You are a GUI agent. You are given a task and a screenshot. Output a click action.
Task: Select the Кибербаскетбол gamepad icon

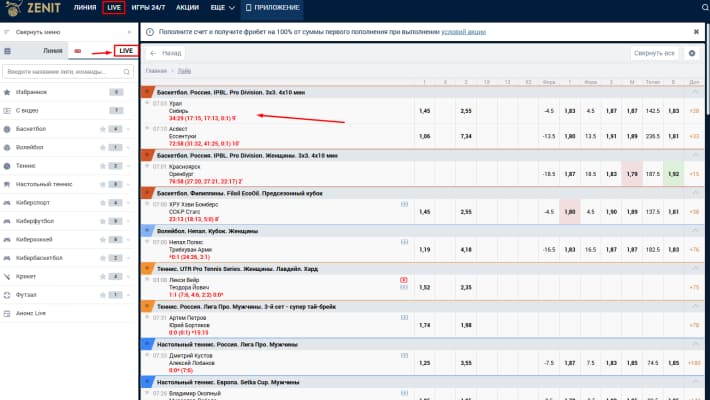pos(7,258)
